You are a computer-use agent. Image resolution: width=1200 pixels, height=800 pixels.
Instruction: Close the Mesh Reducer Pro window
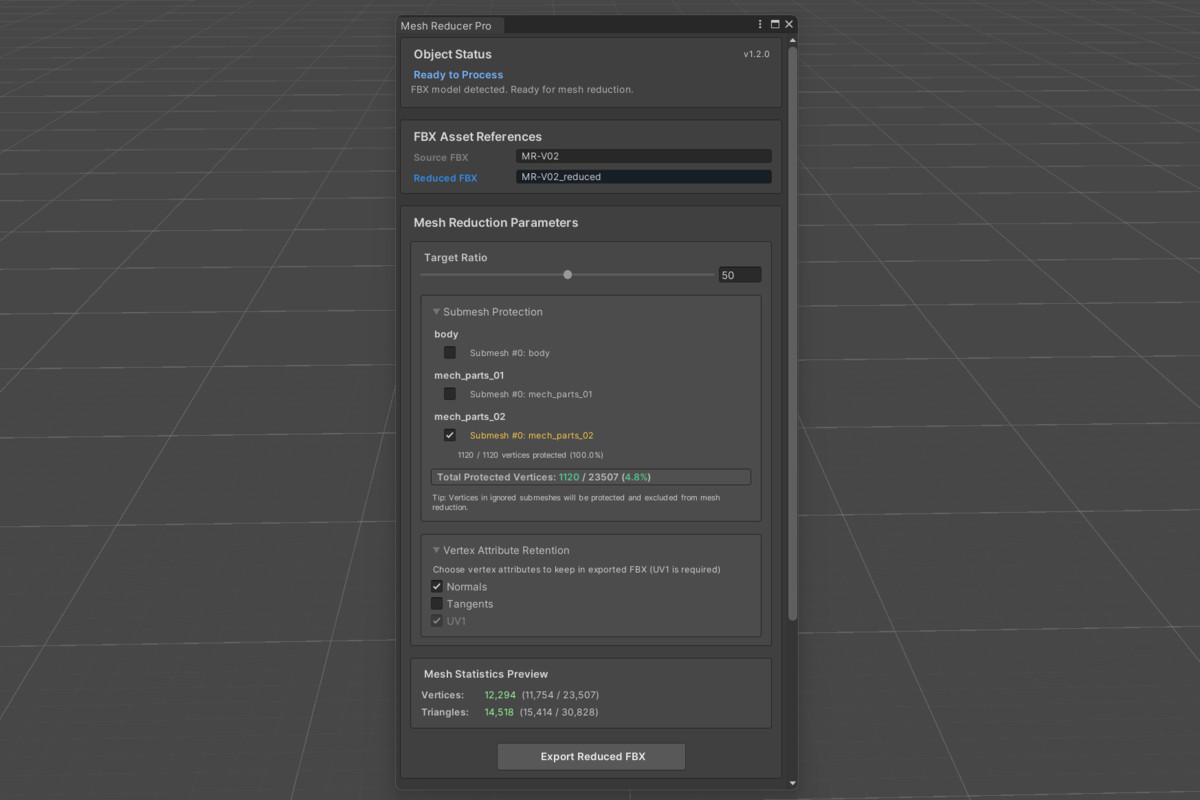point(789,24)
